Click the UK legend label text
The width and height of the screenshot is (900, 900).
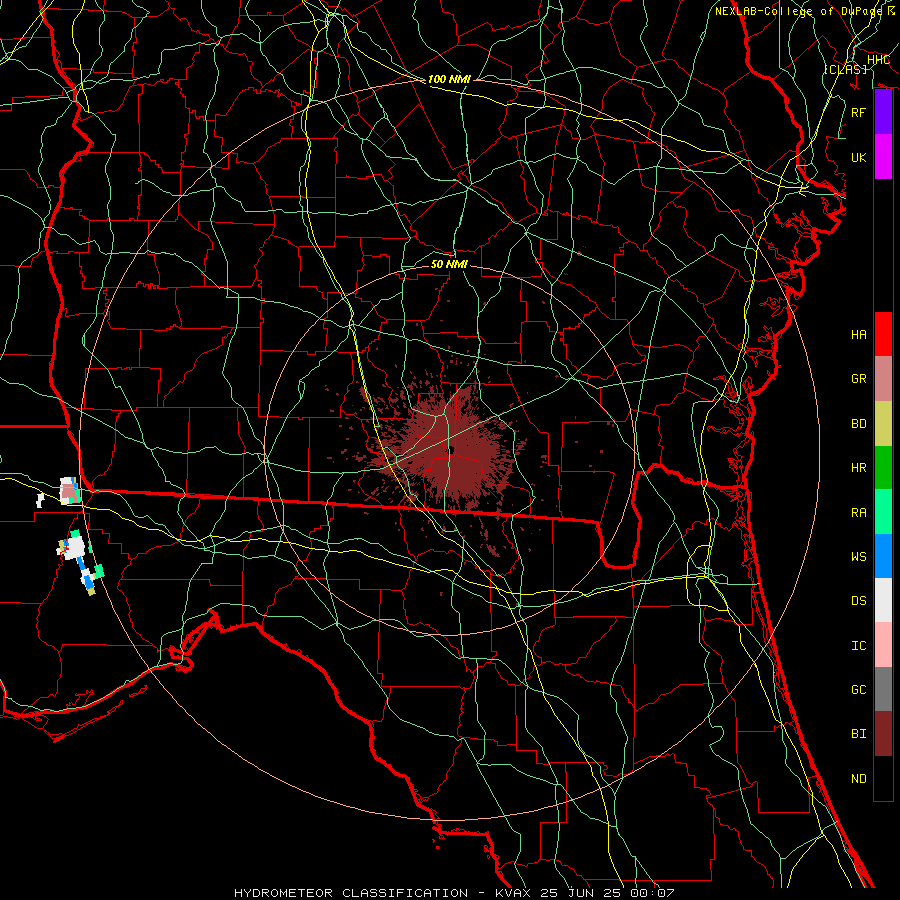[858, 157]
